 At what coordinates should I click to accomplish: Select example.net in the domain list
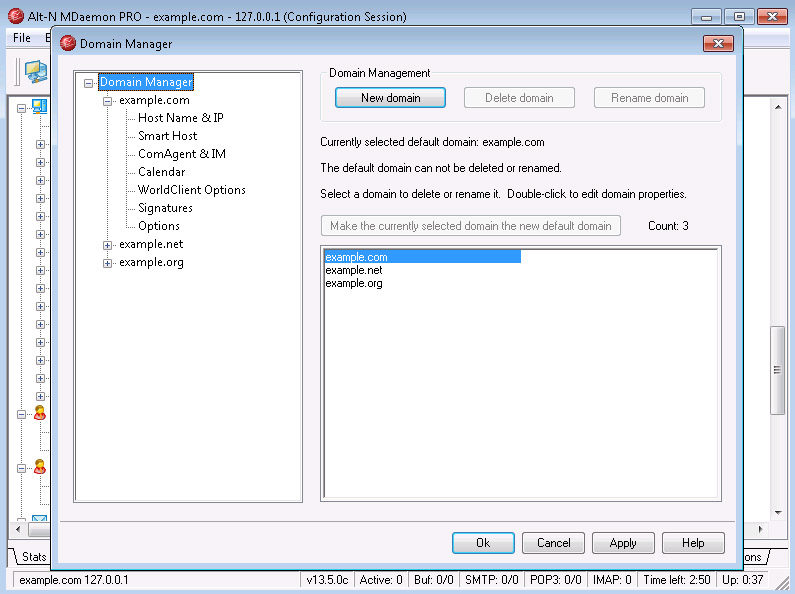(x=353, y=270)
